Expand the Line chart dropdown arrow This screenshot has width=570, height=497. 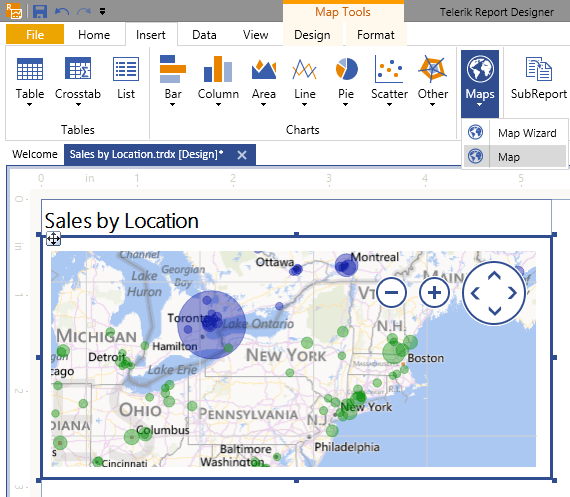click(304, 105)
